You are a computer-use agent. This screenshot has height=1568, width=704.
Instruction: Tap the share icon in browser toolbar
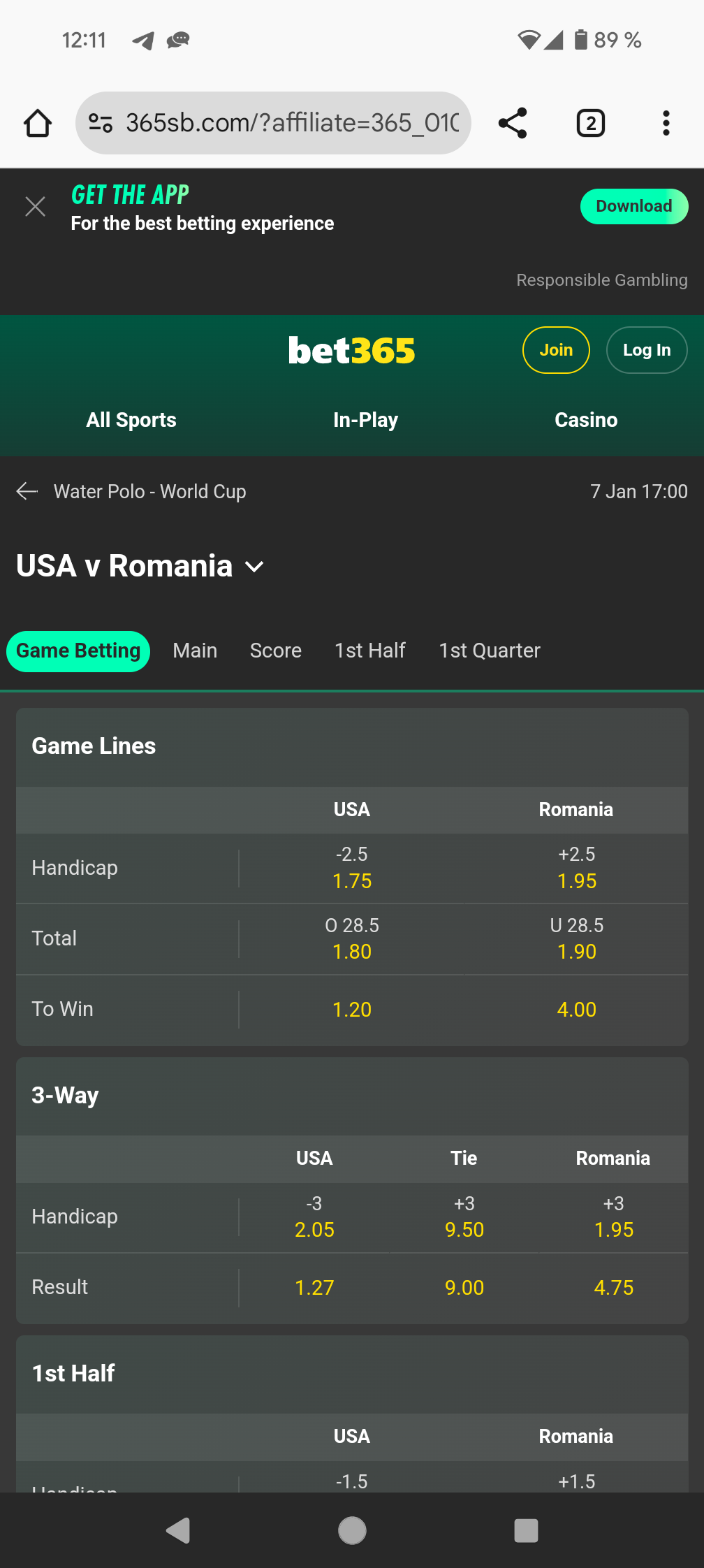click(513, 124)
